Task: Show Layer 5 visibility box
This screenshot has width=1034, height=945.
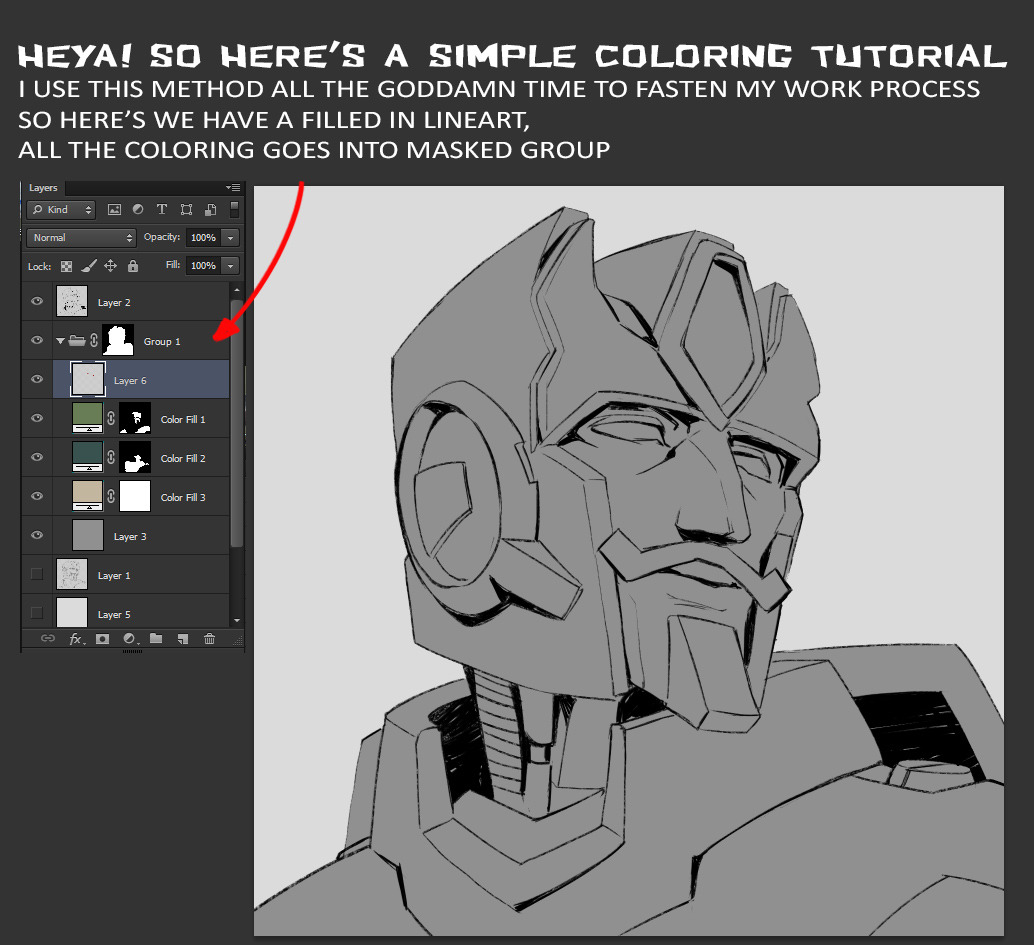Action: coord(37,613)
